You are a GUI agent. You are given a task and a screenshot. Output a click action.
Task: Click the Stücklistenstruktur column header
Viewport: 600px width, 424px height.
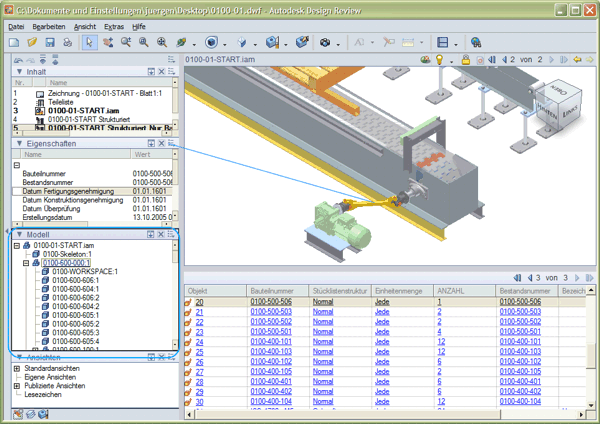point(340,291)
